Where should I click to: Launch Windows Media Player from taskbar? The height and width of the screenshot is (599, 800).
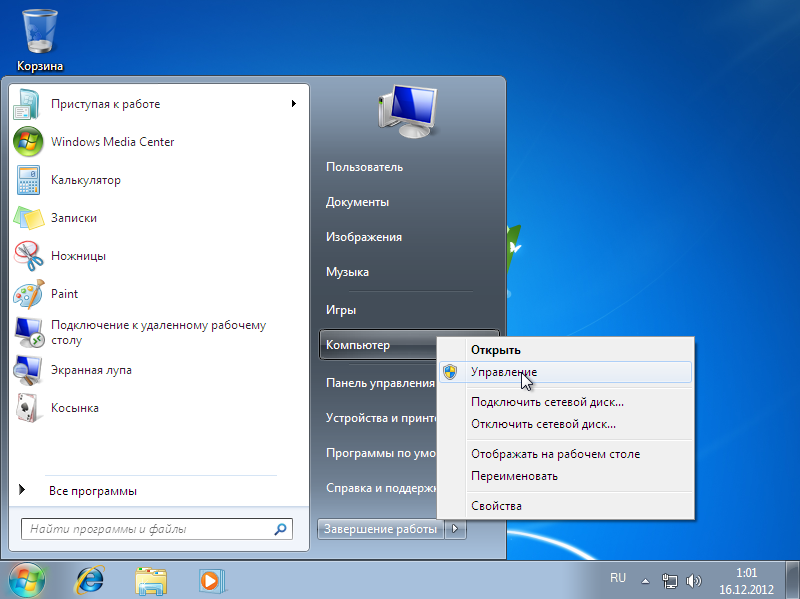[x=212, y=581]
